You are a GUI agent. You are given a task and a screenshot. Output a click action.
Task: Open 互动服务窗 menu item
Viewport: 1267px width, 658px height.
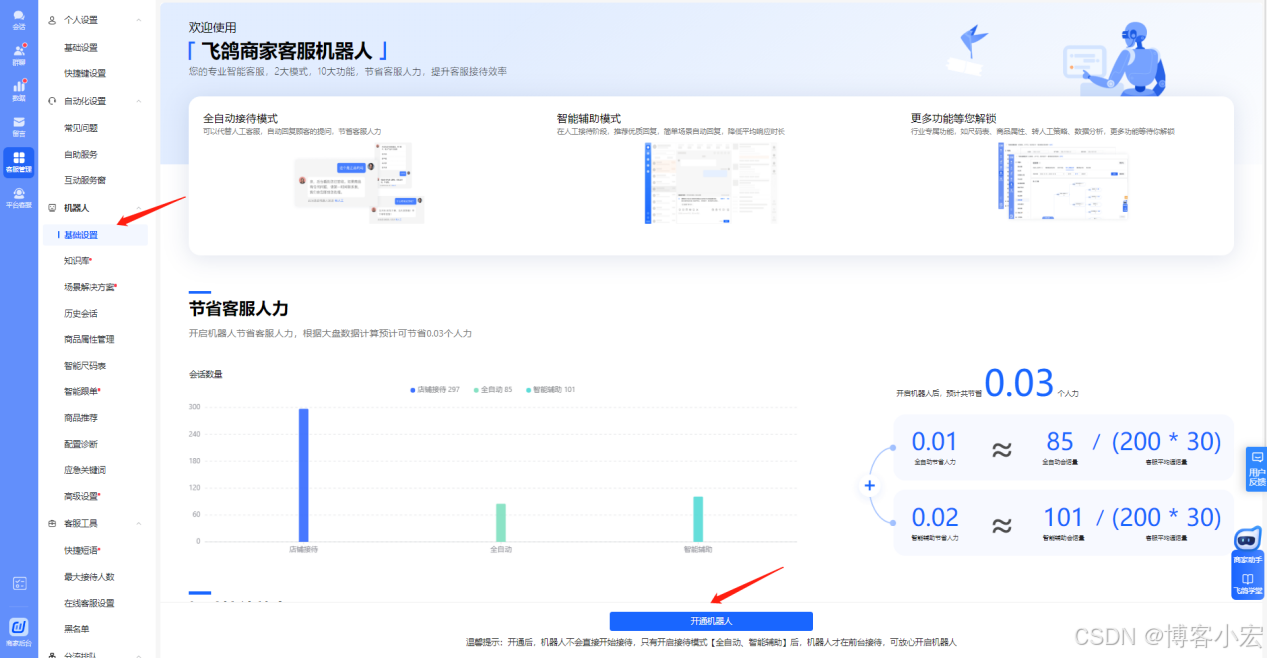[85, 180]
